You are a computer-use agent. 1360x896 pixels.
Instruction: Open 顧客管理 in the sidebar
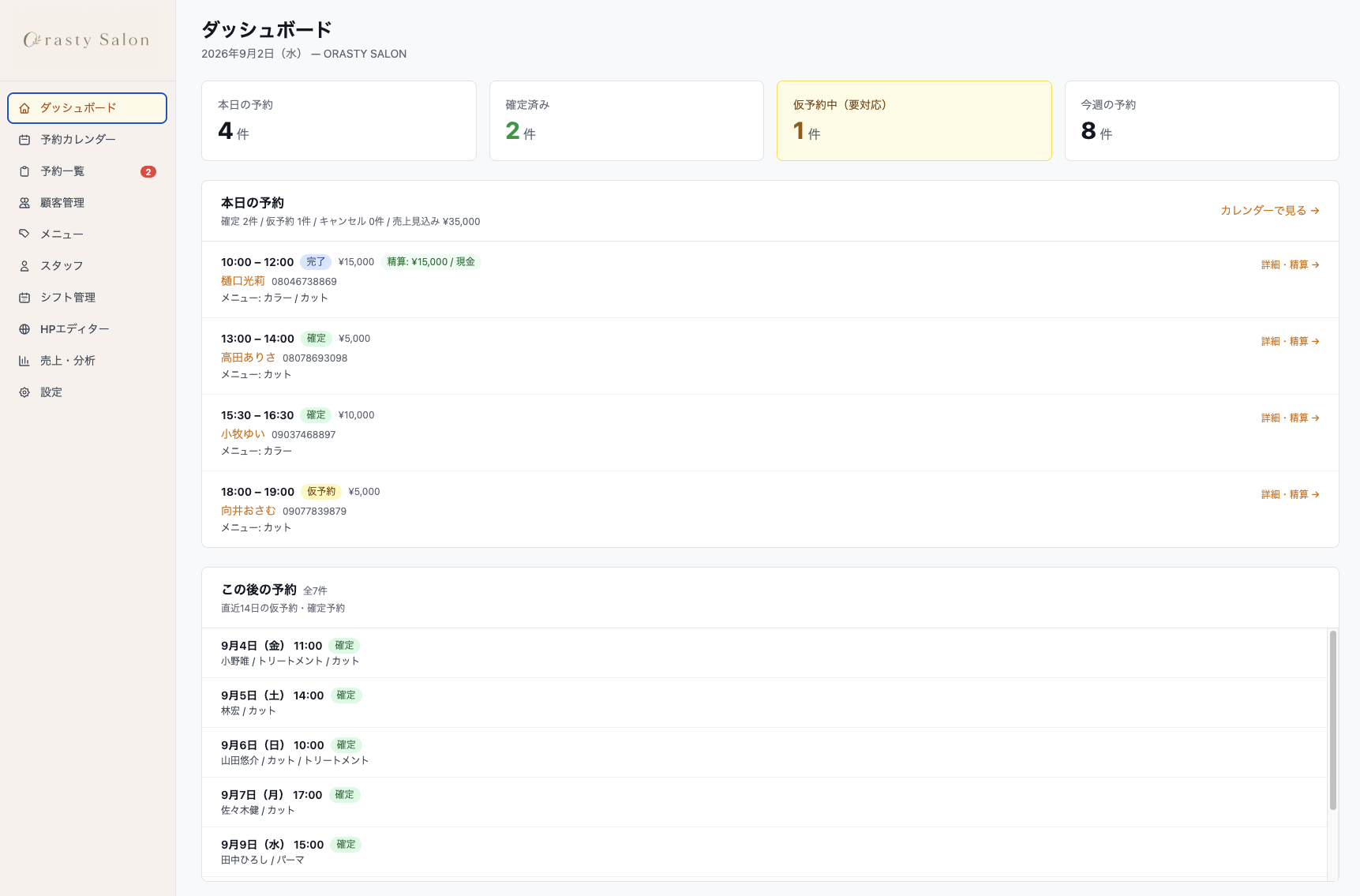pyautogui.click(x=87, y=203)
